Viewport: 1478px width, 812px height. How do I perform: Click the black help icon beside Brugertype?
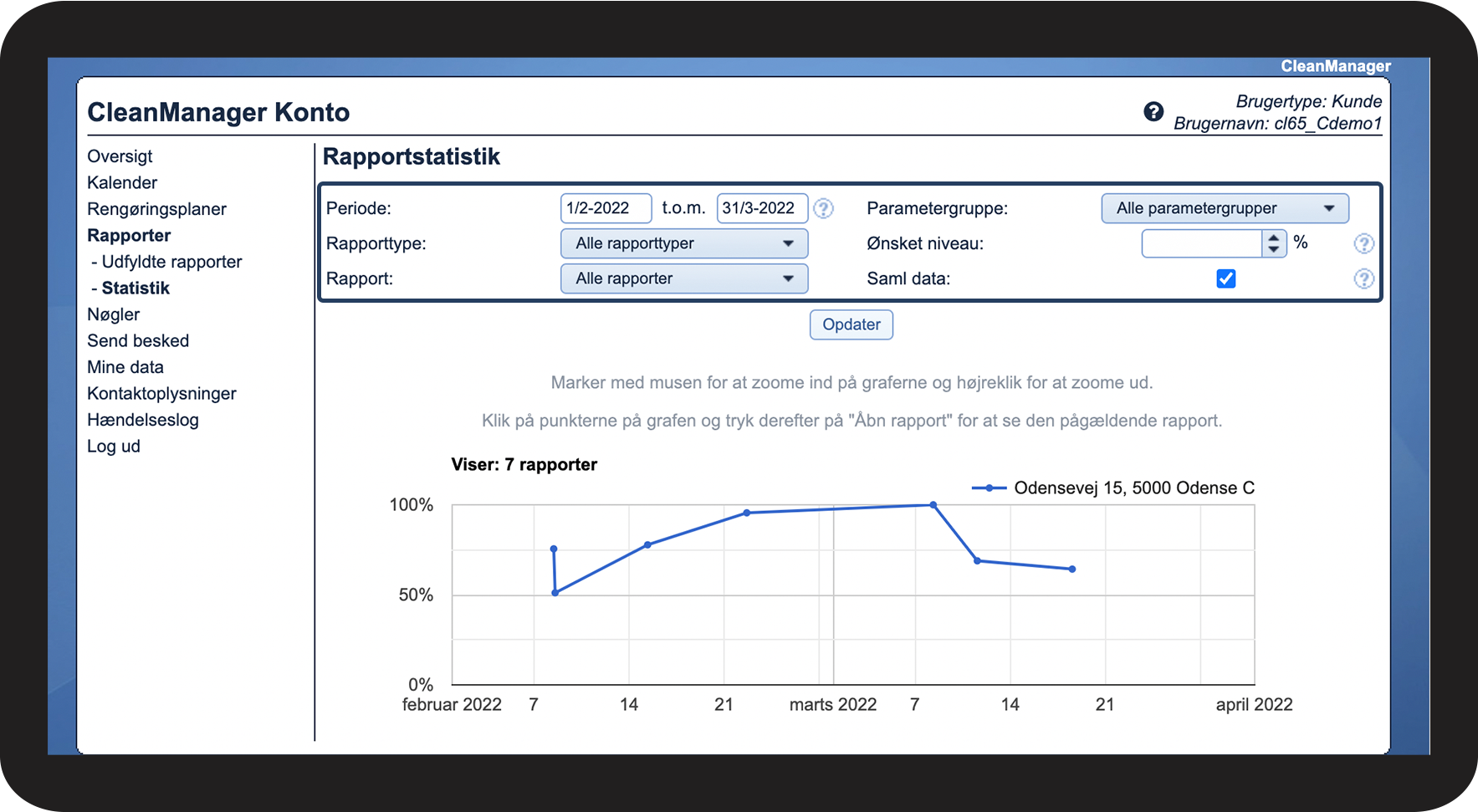pyautogui.click(x=1153, y=112)
